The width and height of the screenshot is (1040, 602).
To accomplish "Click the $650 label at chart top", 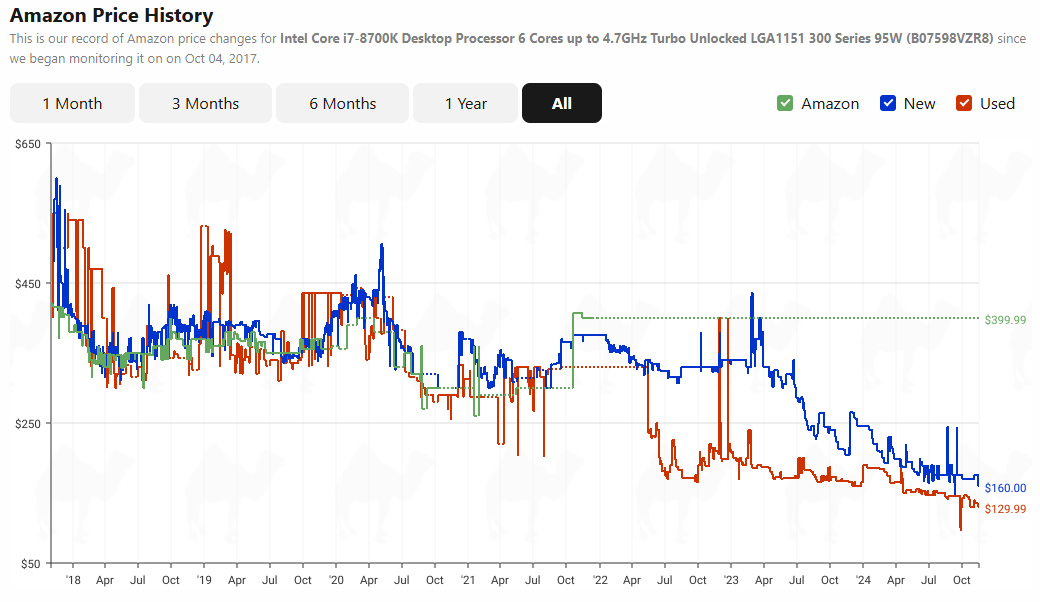I will 27,145.
